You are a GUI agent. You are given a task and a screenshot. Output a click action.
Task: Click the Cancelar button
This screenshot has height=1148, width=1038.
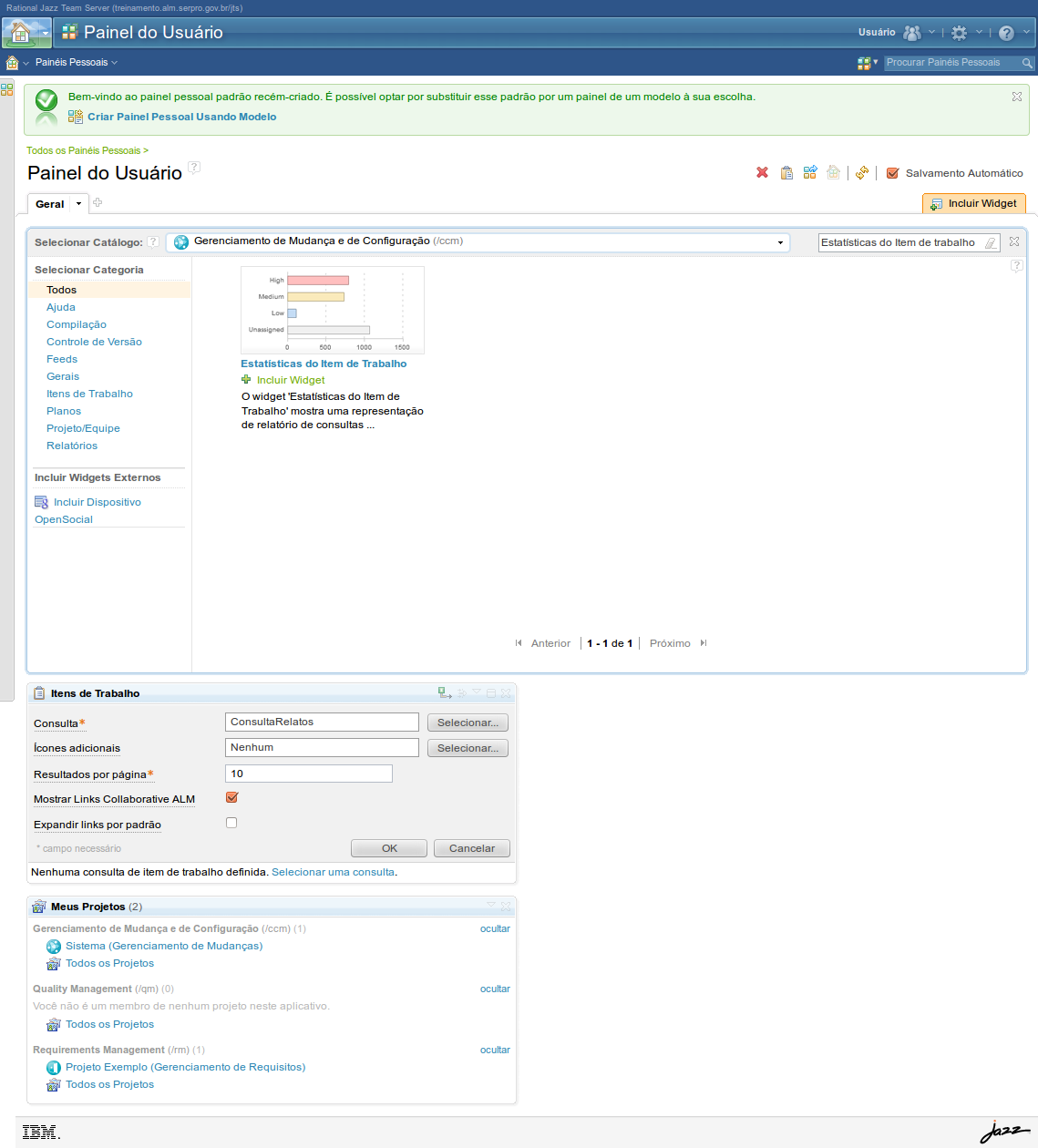(x=472, y=848)
